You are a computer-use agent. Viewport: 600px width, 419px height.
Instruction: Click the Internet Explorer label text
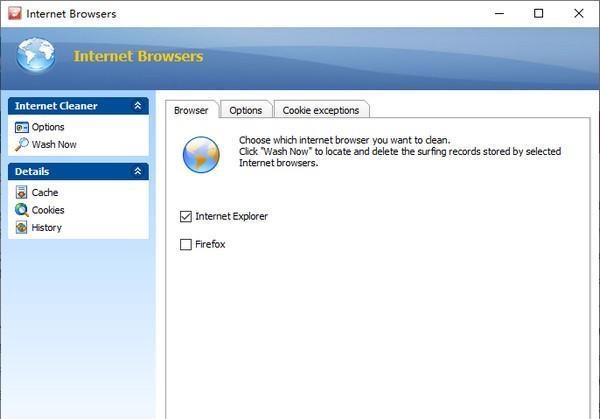click(232, 216)
